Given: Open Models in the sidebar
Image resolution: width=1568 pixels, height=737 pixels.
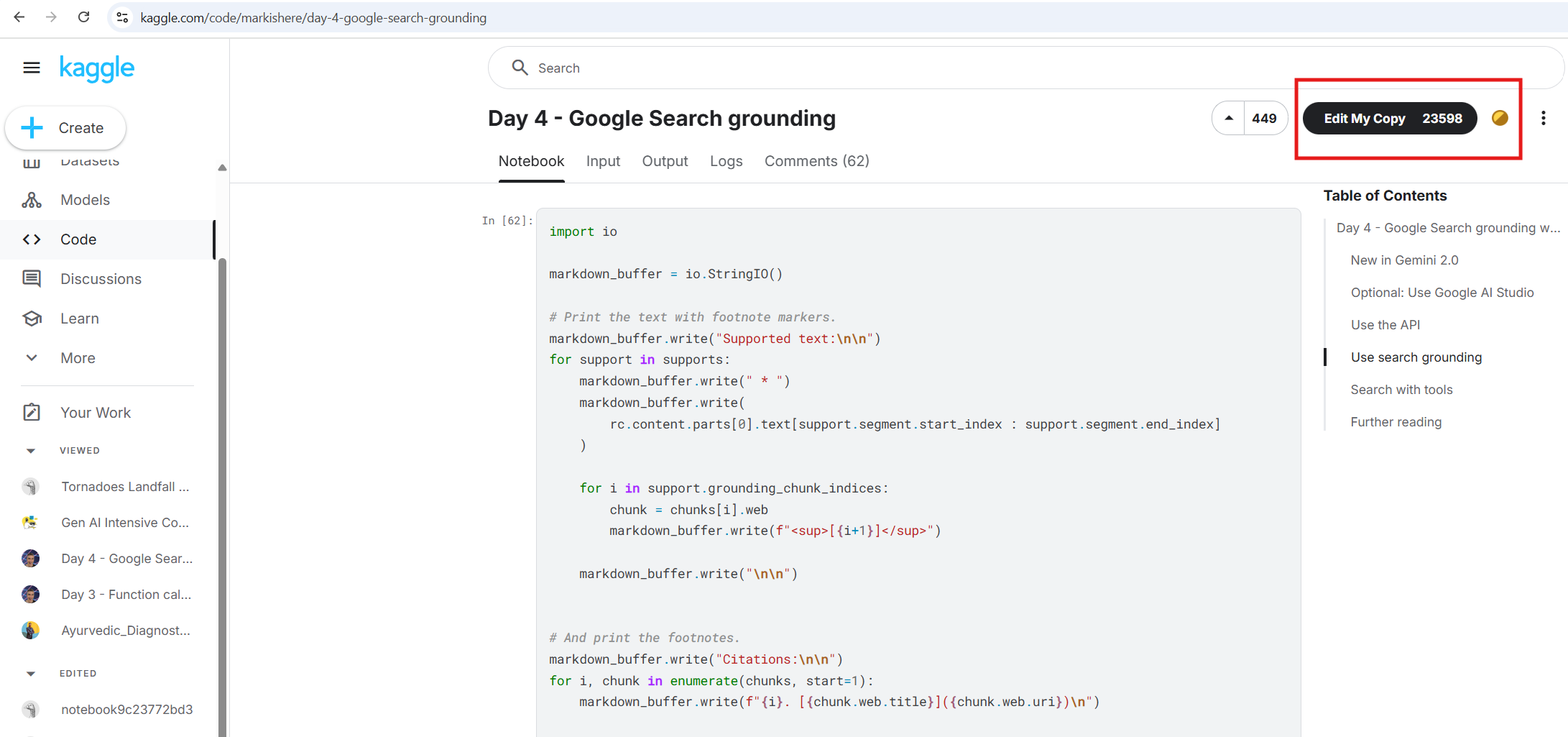Looking at the screenshot, I should point(85,200).
